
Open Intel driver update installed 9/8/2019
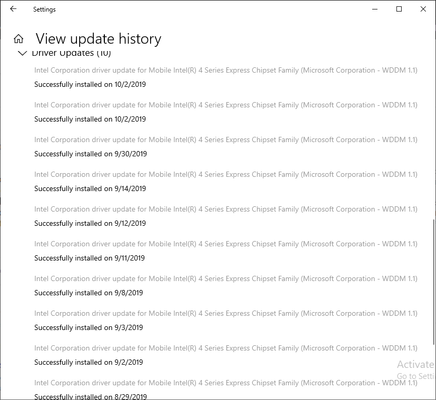point(226,278)
